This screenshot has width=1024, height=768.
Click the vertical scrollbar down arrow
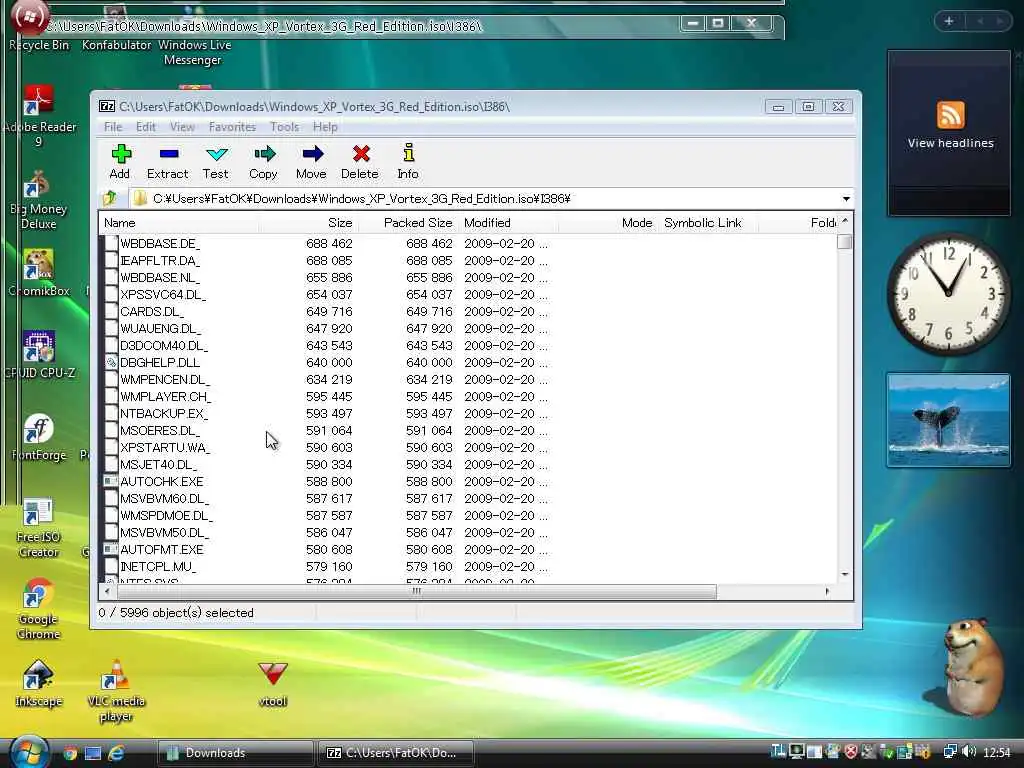click(845, 575)
